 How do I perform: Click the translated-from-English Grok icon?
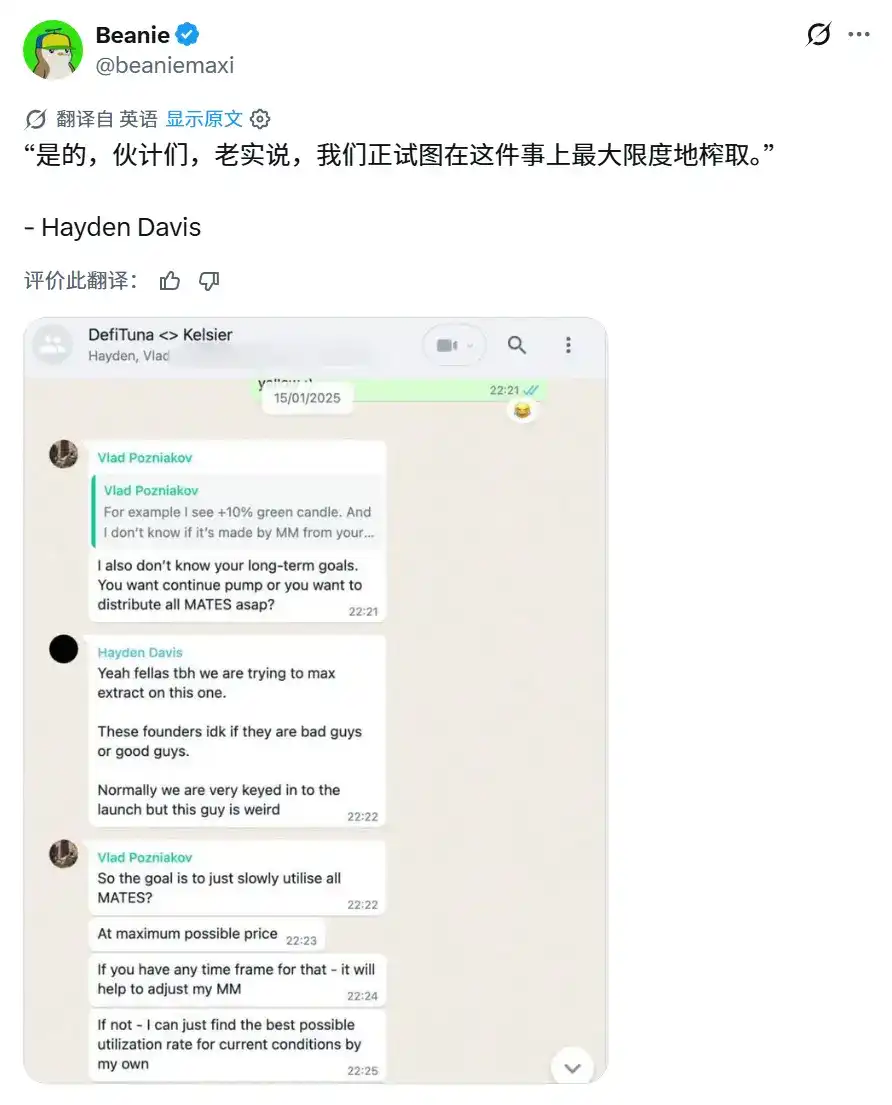35,119
